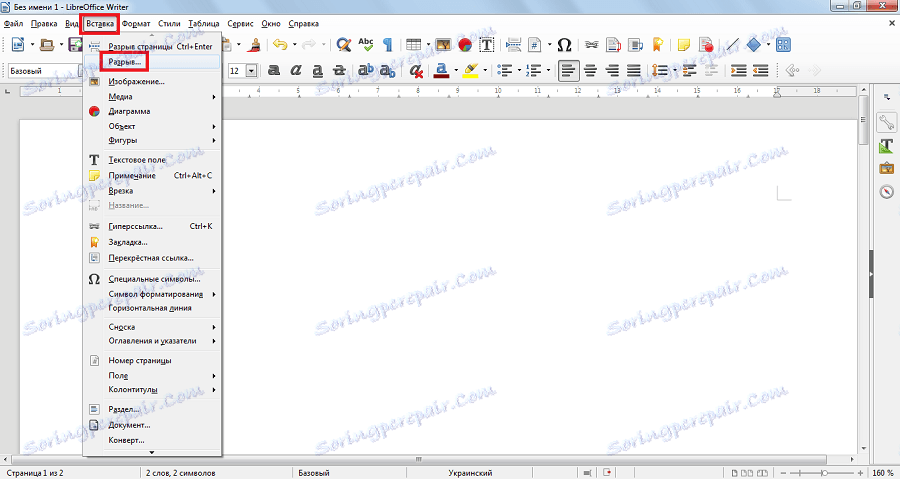The width and height of the screenshot is (900, 479).
Task: Run the Abc spelling check
Action: [366, 45]
